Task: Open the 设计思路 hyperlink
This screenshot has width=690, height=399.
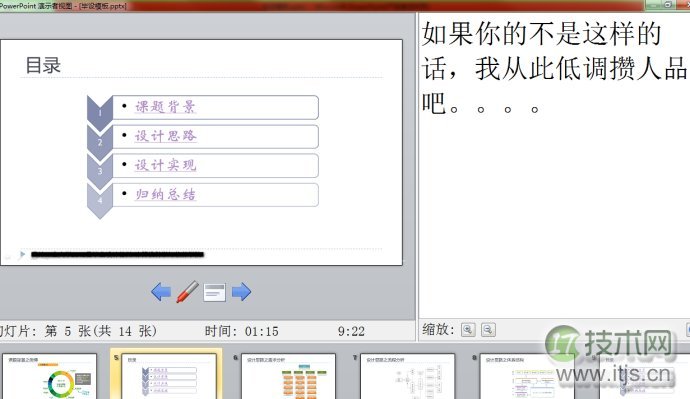Action: 165,136
